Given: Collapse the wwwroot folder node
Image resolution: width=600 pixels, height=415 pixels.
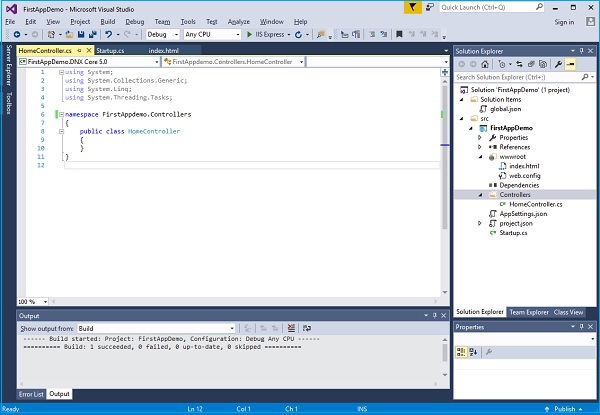Looking at the screenshot, I should point(480,156).
